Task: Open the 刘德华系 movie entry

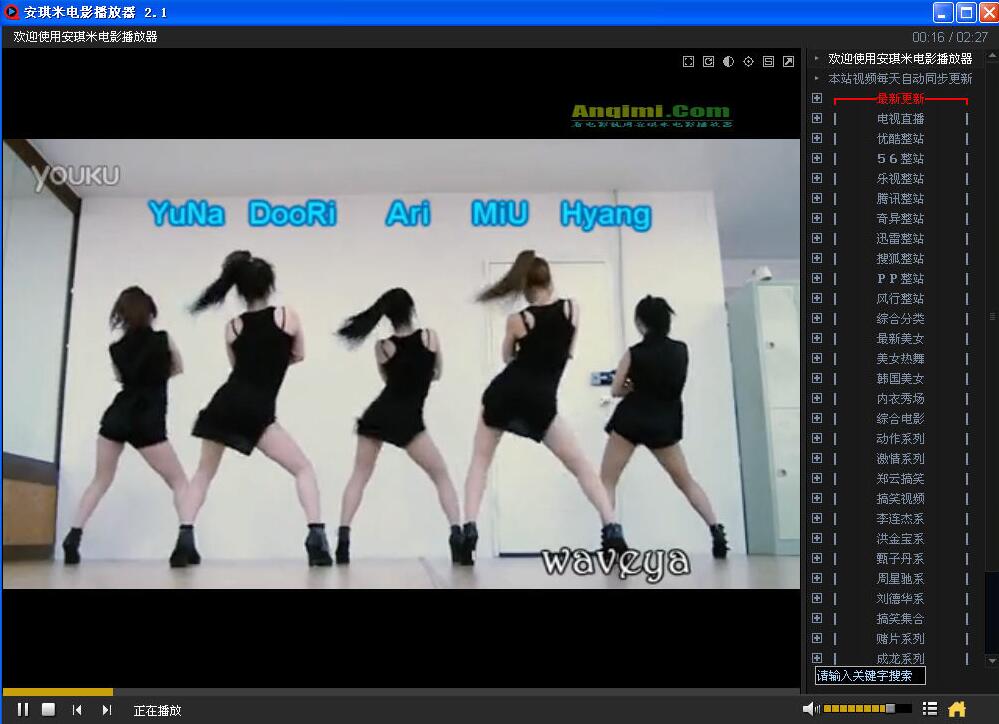Action: (900, 598)
